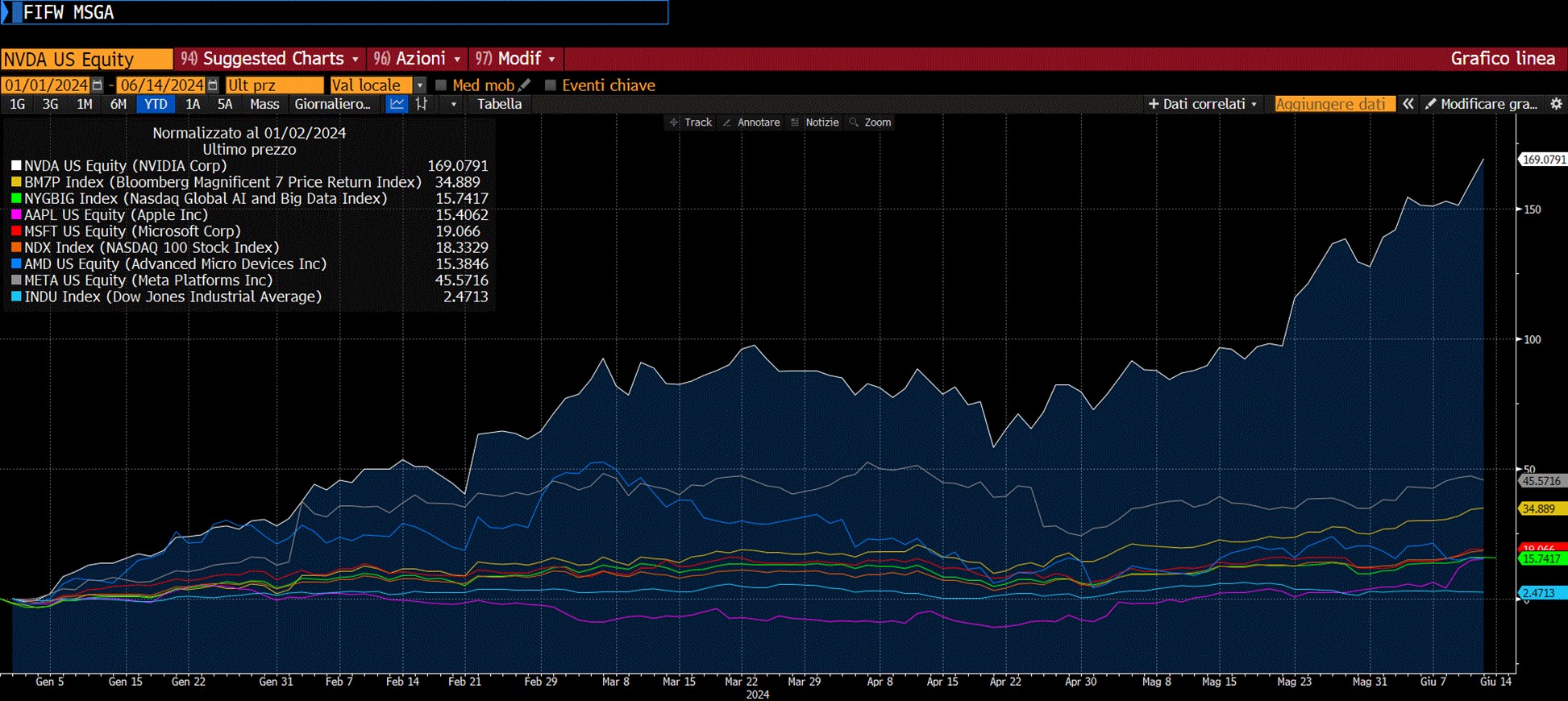Select the line chart type icon

coord(397,104)
